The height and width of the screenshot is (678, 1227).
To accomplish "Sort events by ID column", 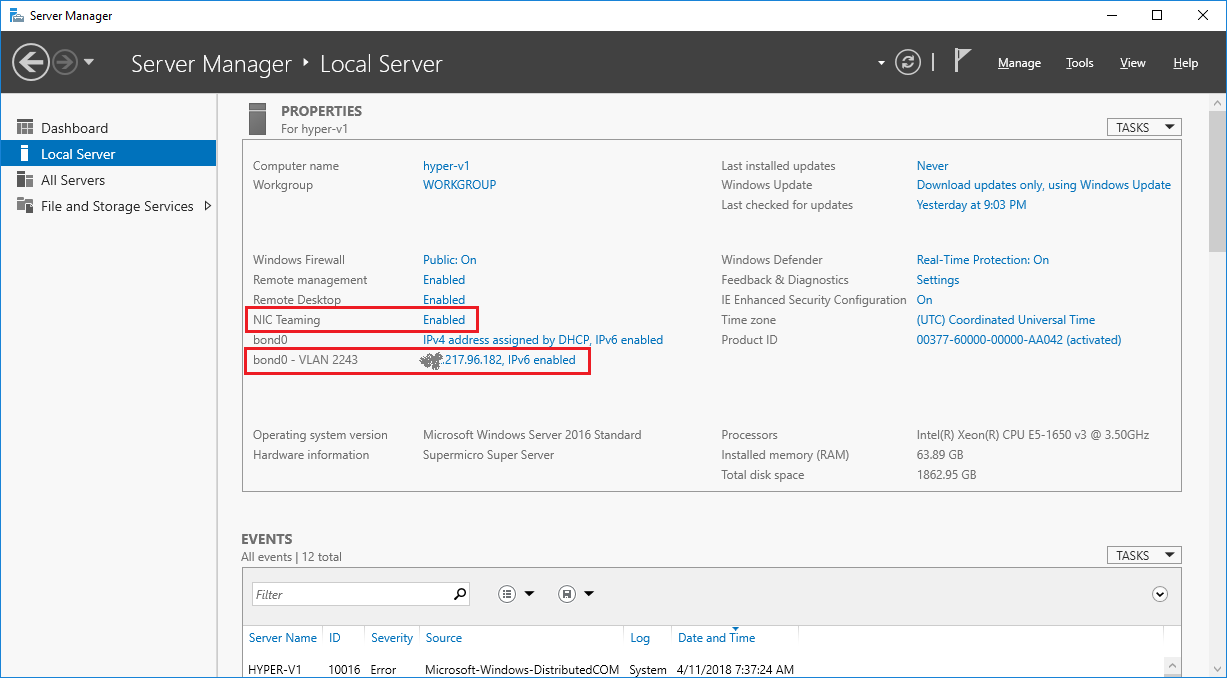I will point(335,638).
